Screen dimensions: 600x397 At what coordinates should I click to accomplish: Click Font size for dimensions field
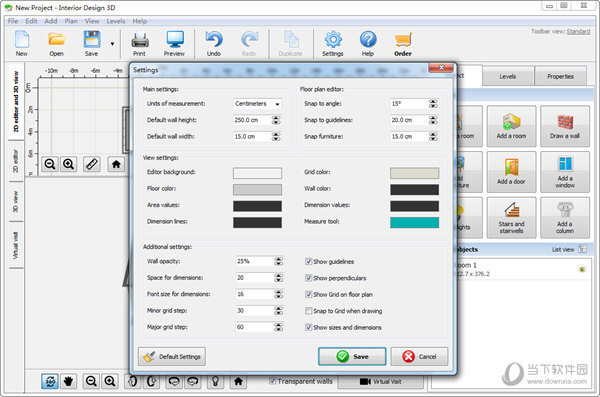(x=255, y=294)
